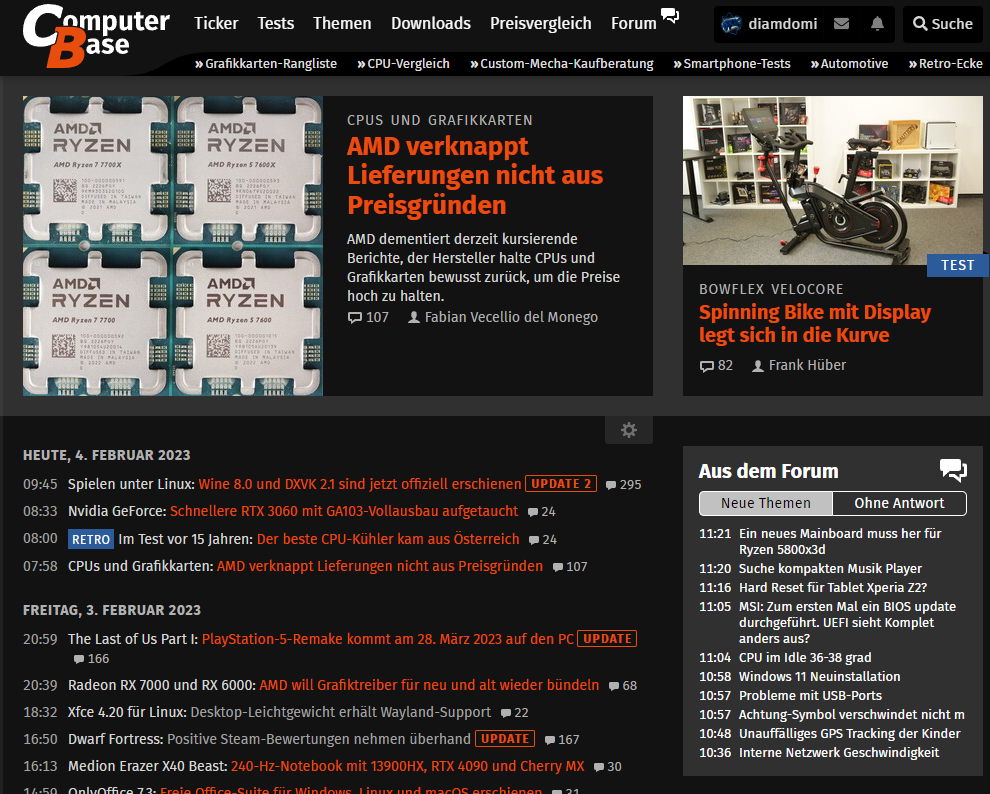Open forum thread CPU im Idle 36-38 grad
990x794 pixels.
[x=805, y=658]
